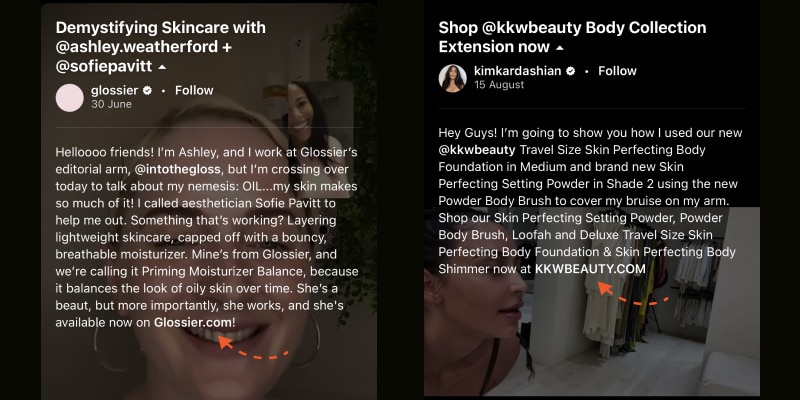Open the kimkardashian username link
The image size is (800, 400).
(517, 71)
